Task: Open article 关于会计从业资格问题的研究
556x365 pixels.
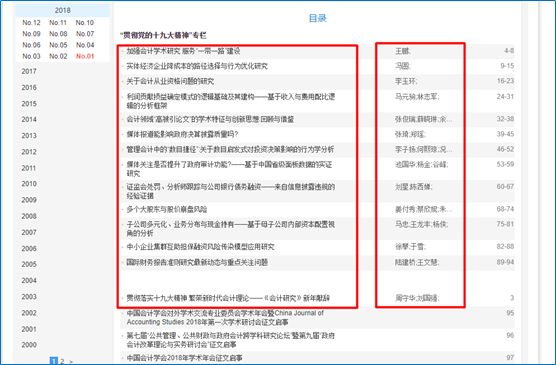Action: tap(170, 81)
